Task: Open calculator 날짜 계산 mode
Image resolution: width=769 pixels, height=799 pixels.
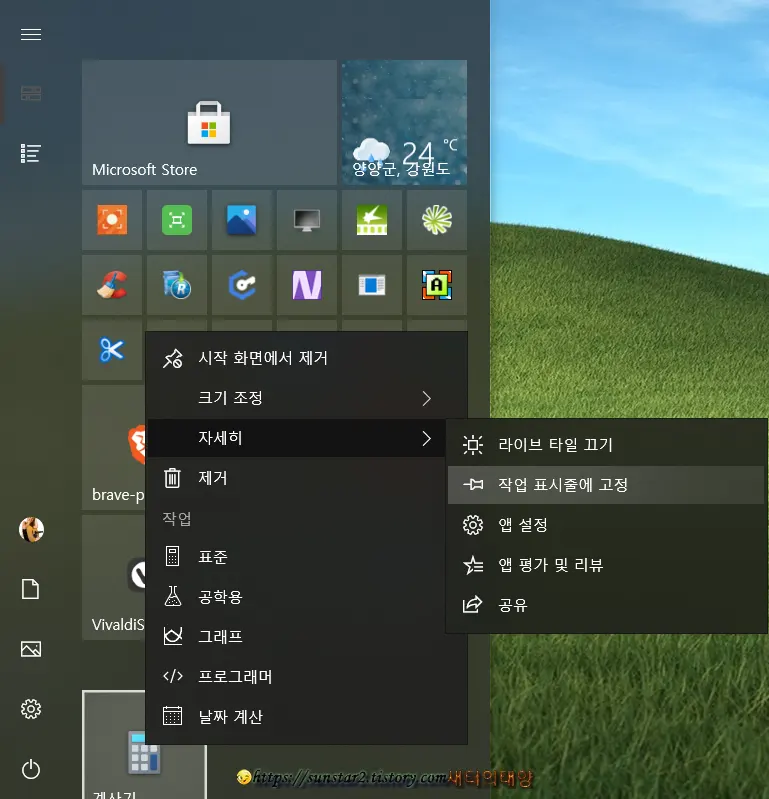Action: [307, 716]
